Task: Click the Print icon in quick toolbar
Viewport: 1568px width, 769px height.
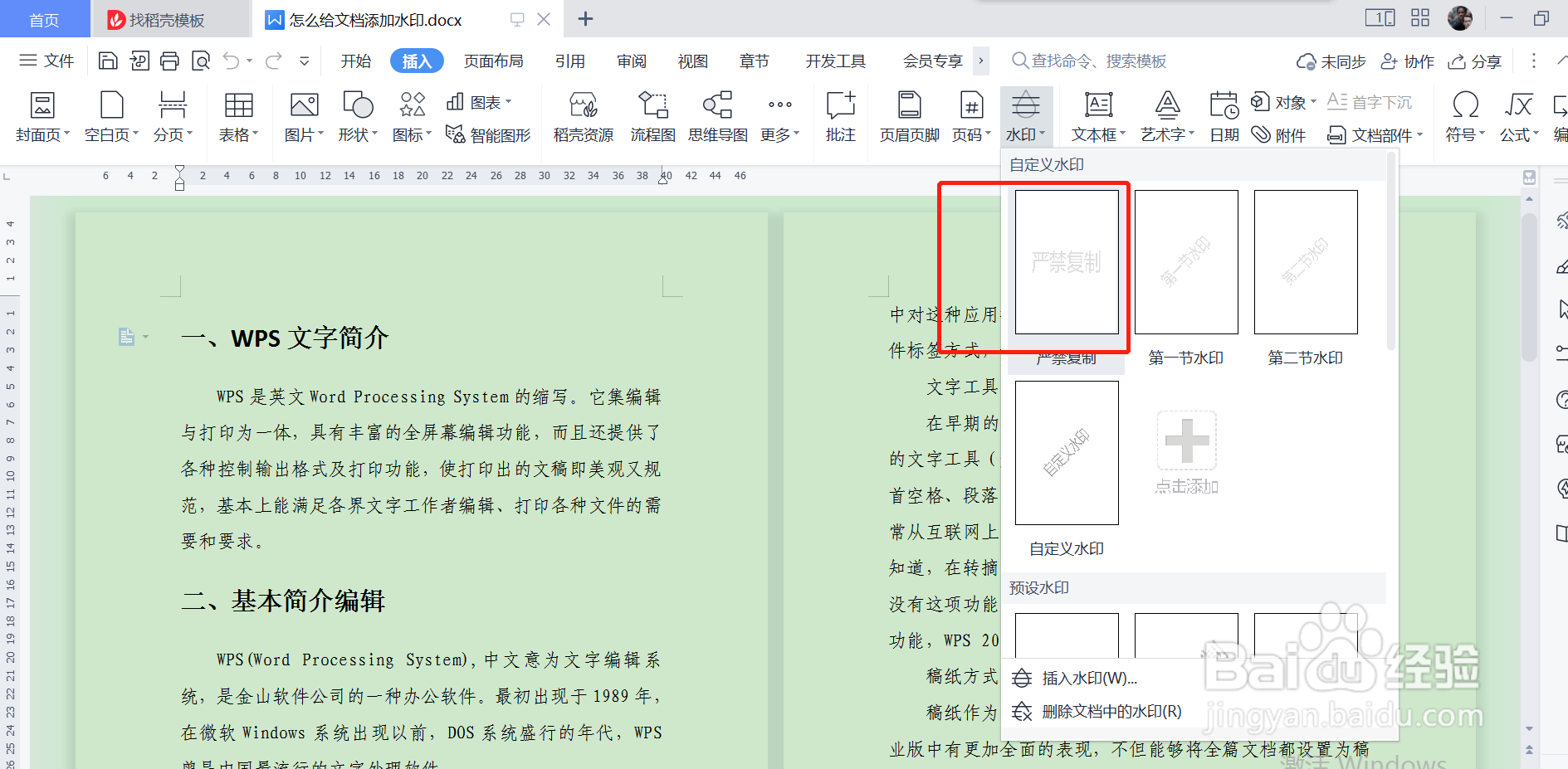Action: 169,61
